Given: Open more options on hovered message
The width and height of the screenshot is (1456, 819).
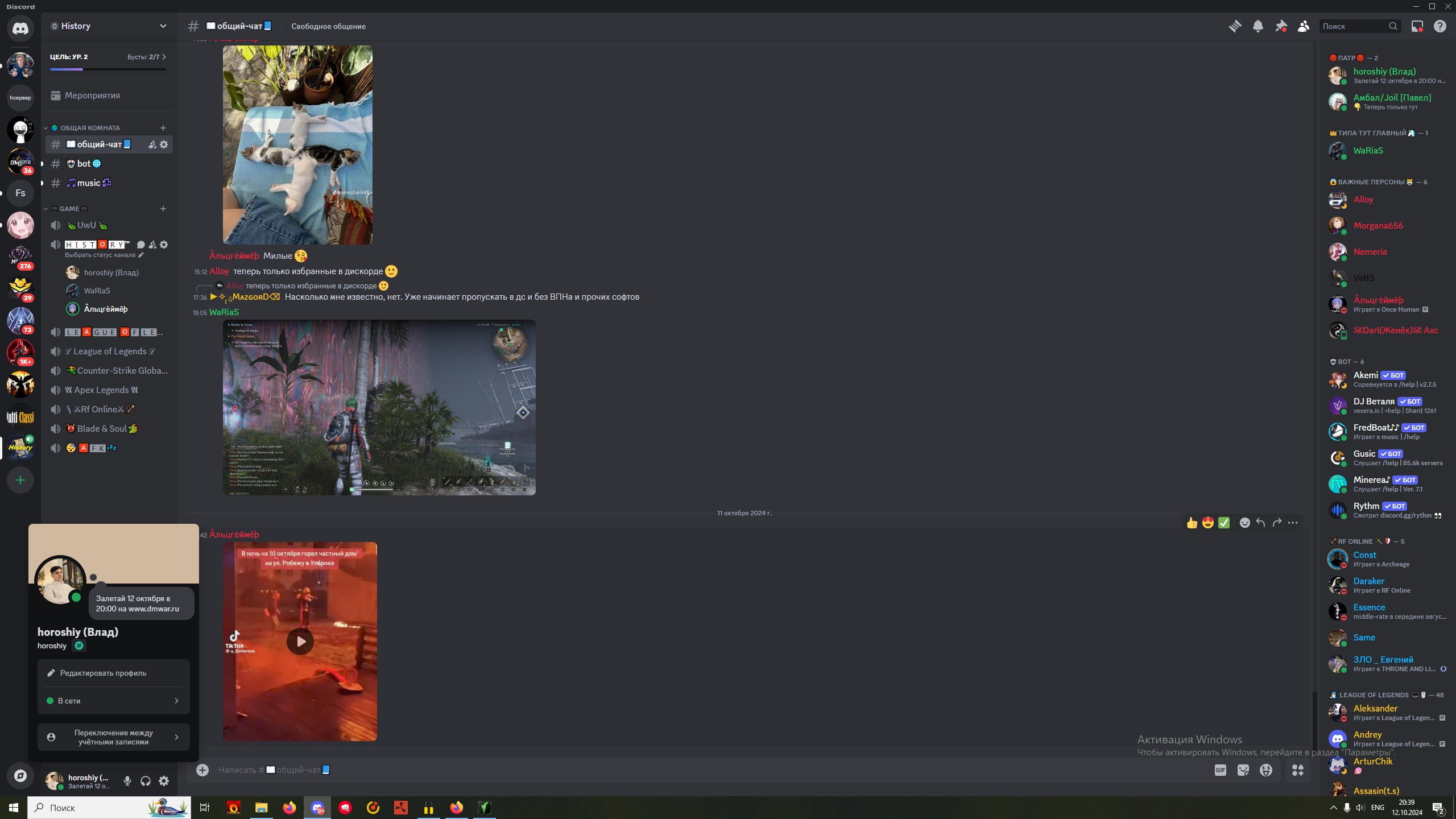Looking at the screenshot, I should pyautogui.click(x=1293, y=523).
